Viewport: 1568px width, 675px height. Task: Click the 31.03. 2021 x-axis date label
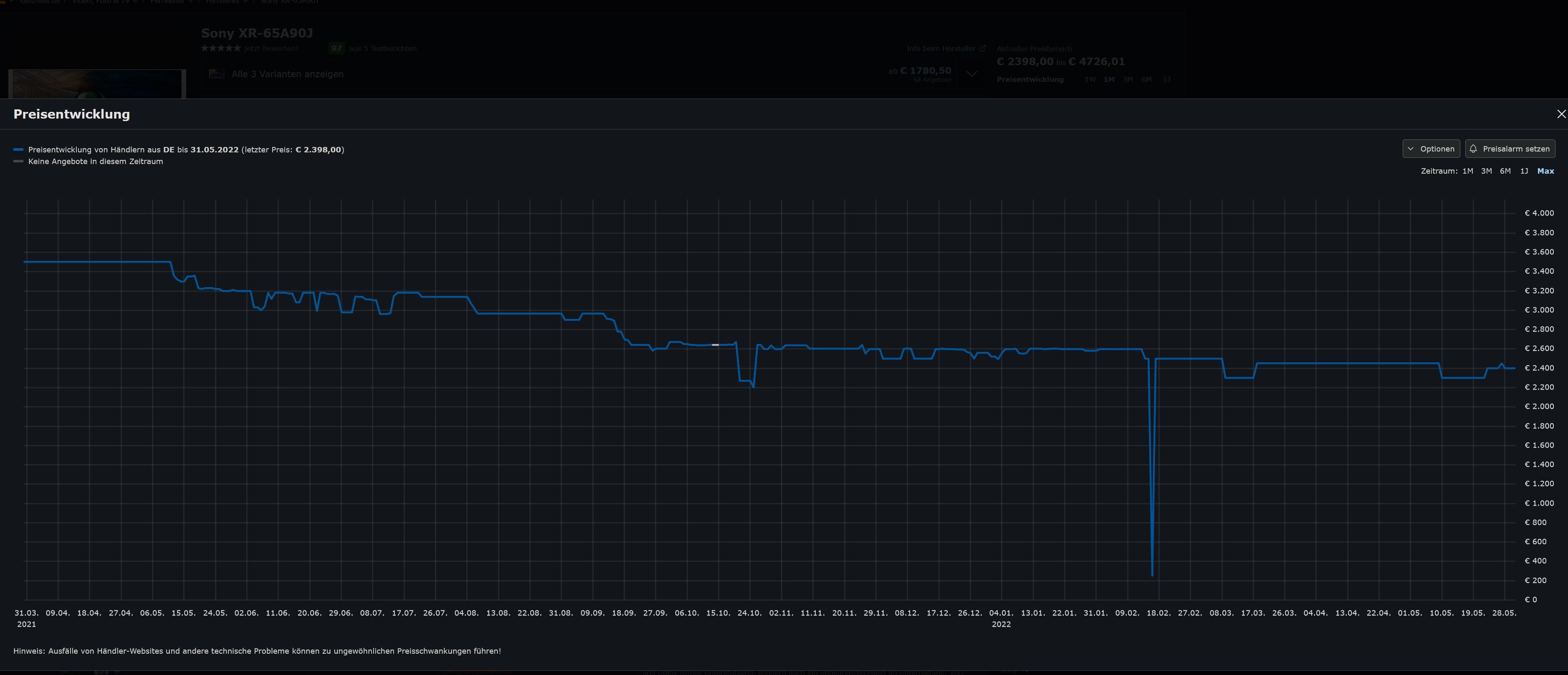(26, 618)
